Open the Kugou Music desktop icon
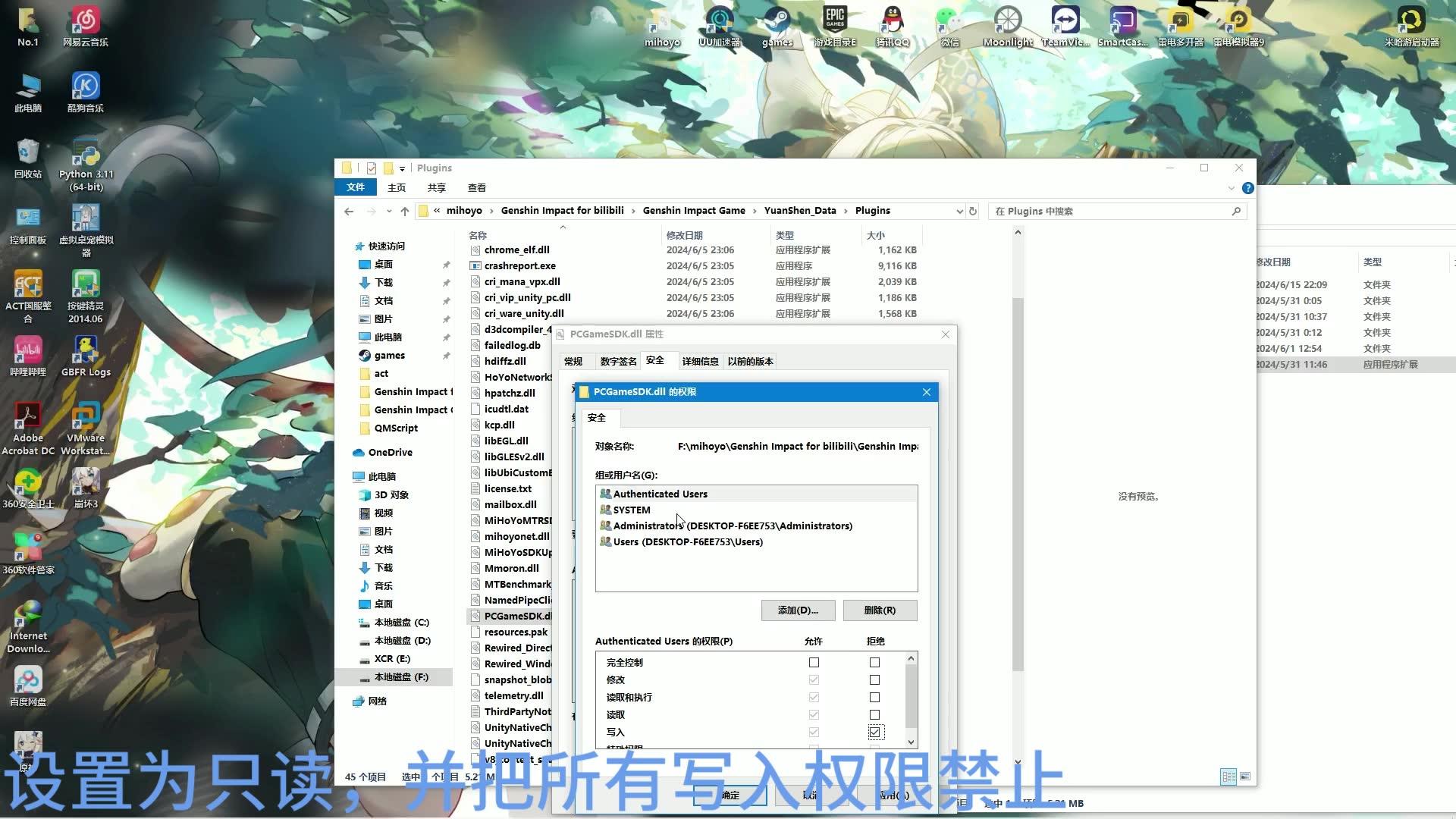1456x819 pixels. (x=85, y=92)
